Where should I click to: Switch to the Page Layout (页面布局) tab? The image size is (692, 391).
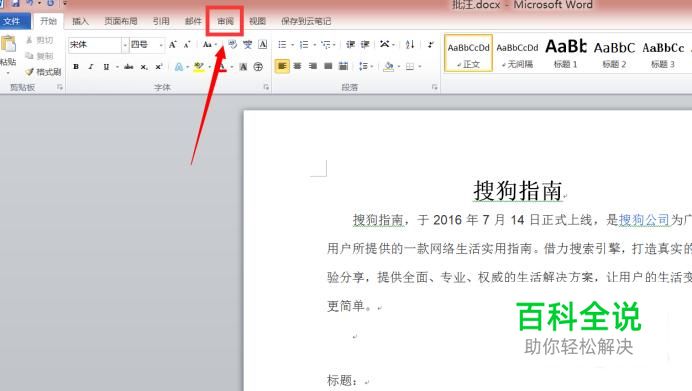[120, 21]
